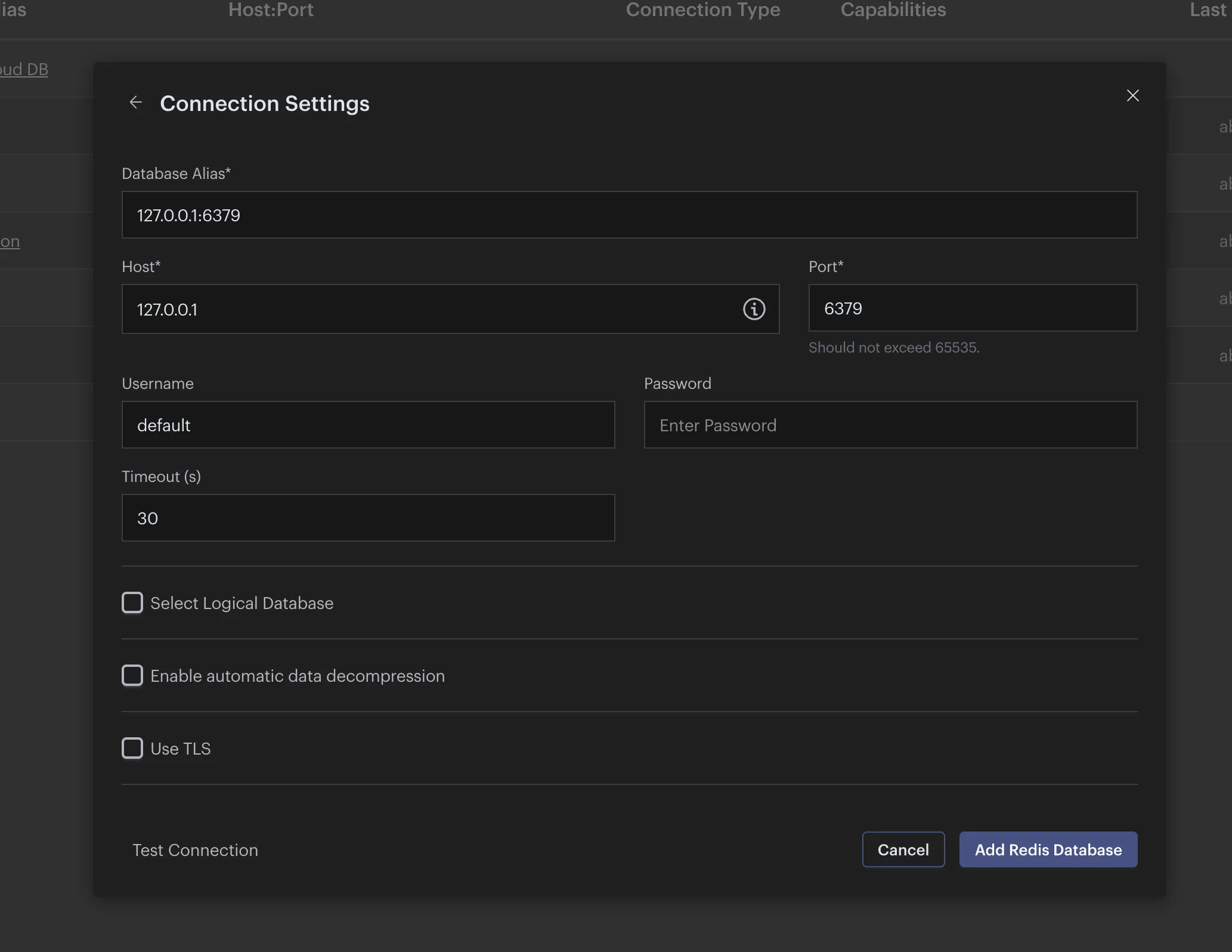Close the Connection Settings dialog
The image size is (1232, 952).
(1132, 95)
